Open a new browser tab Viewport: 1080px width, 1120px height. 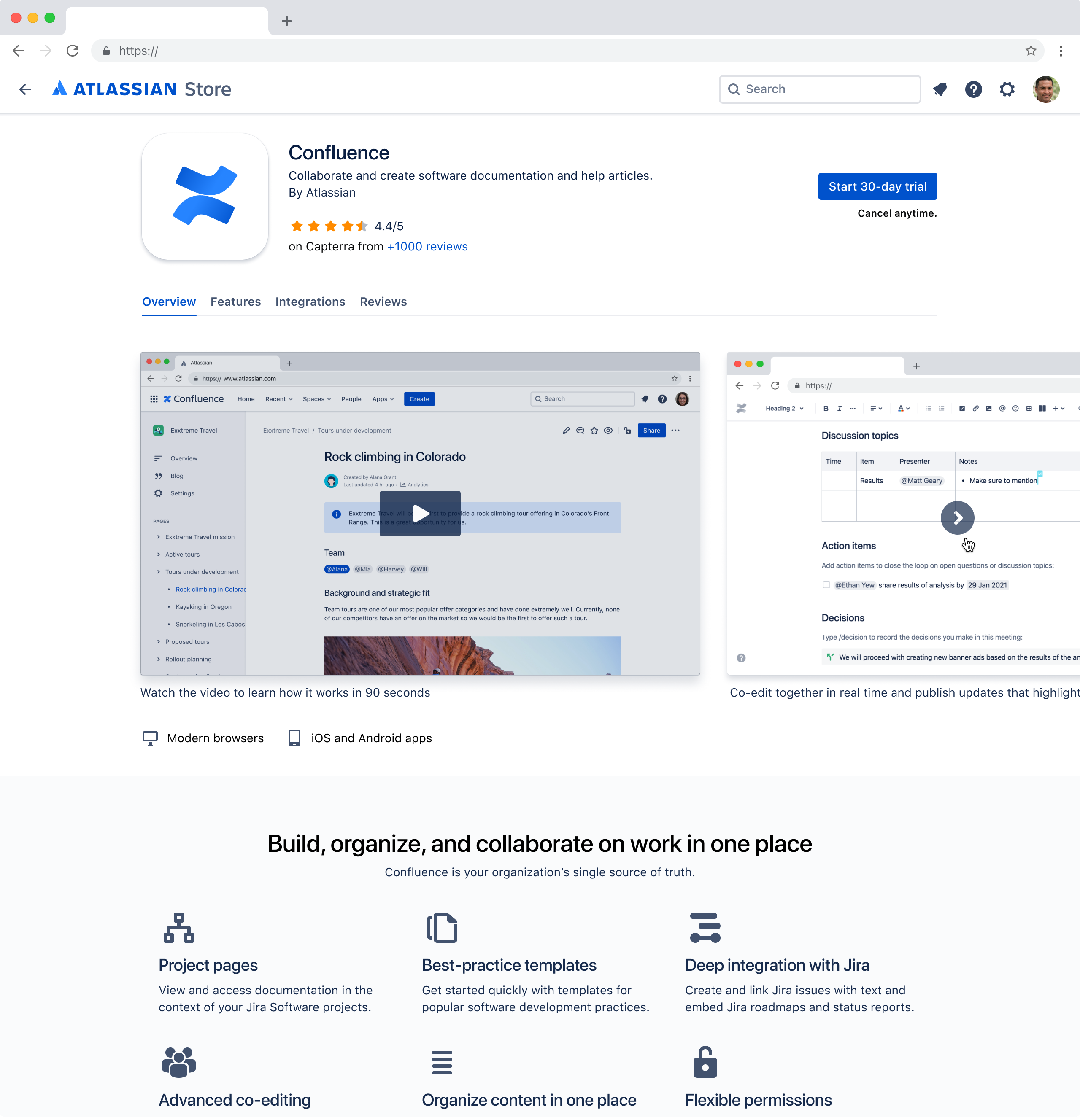287,21
